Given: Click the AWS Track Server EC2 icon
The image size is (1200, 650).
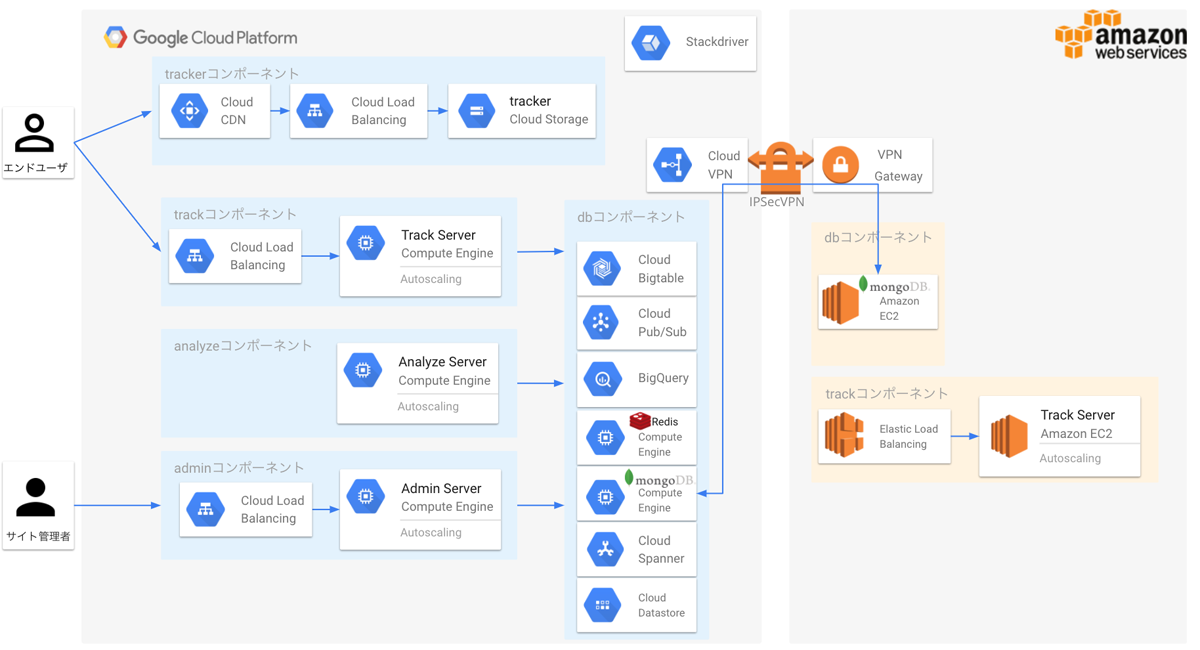Looking at the screenshot, I should [1009, 436].
